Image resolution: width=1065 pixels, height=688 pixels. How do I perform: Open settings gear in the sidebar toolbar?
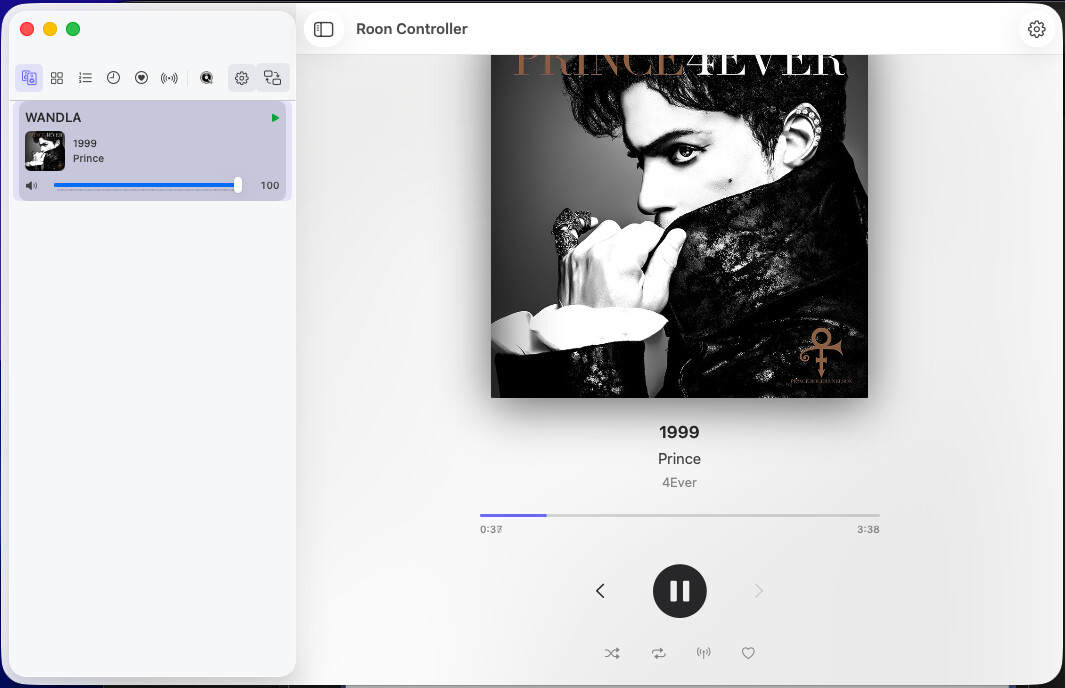(x=242, y=78)
